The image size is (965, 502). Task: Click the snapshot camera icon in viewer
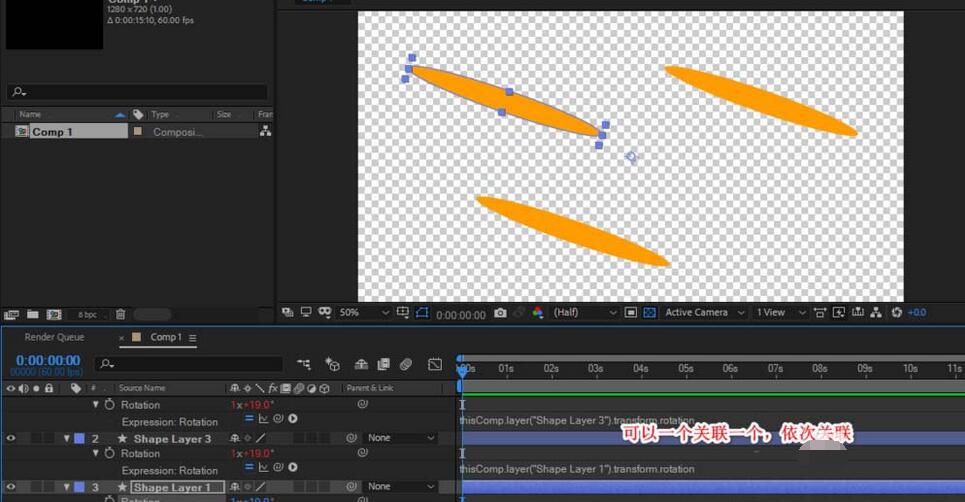[500, 313]
